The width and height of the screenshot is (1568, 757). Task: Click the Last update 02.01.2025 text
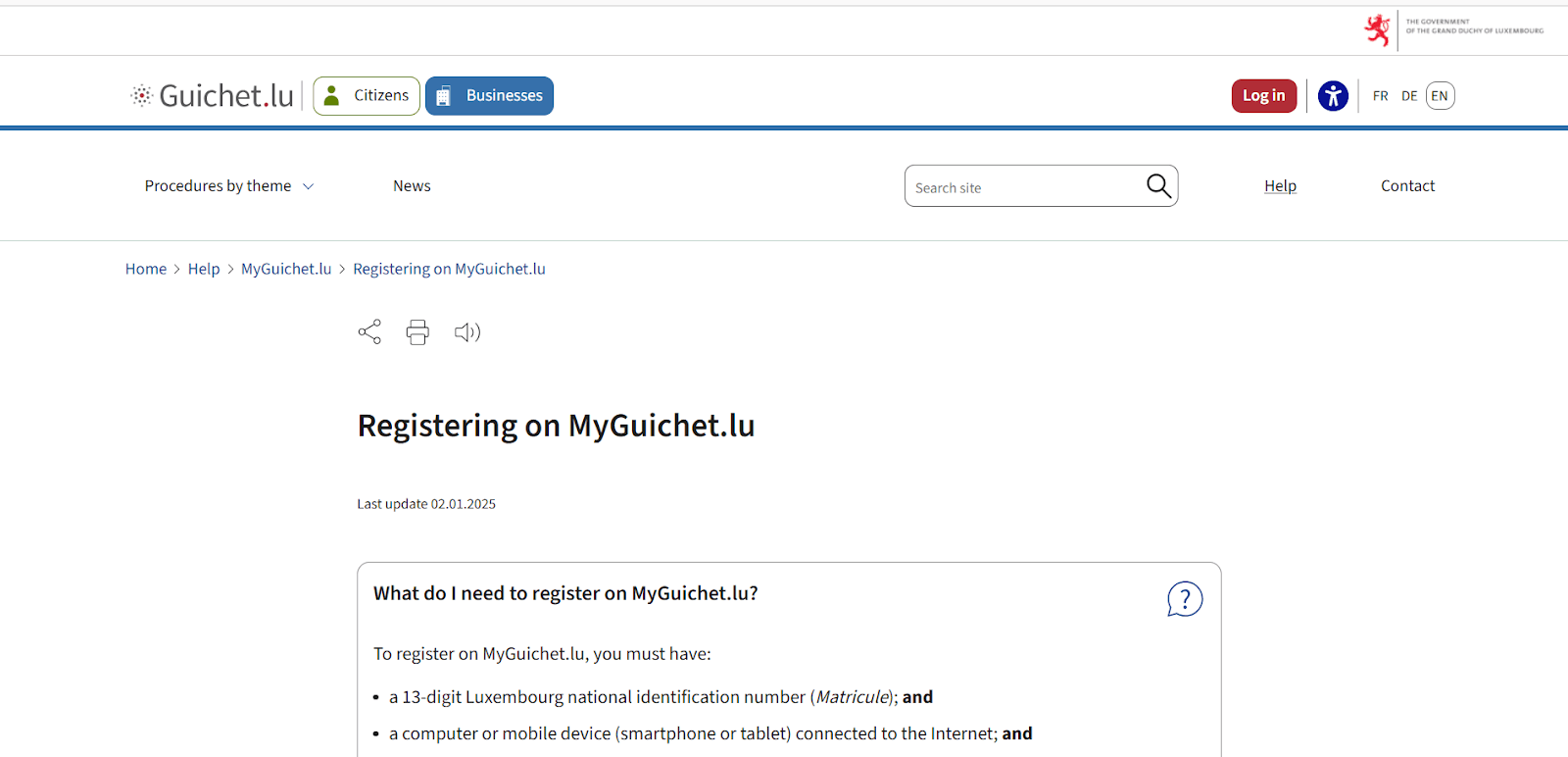426,504
